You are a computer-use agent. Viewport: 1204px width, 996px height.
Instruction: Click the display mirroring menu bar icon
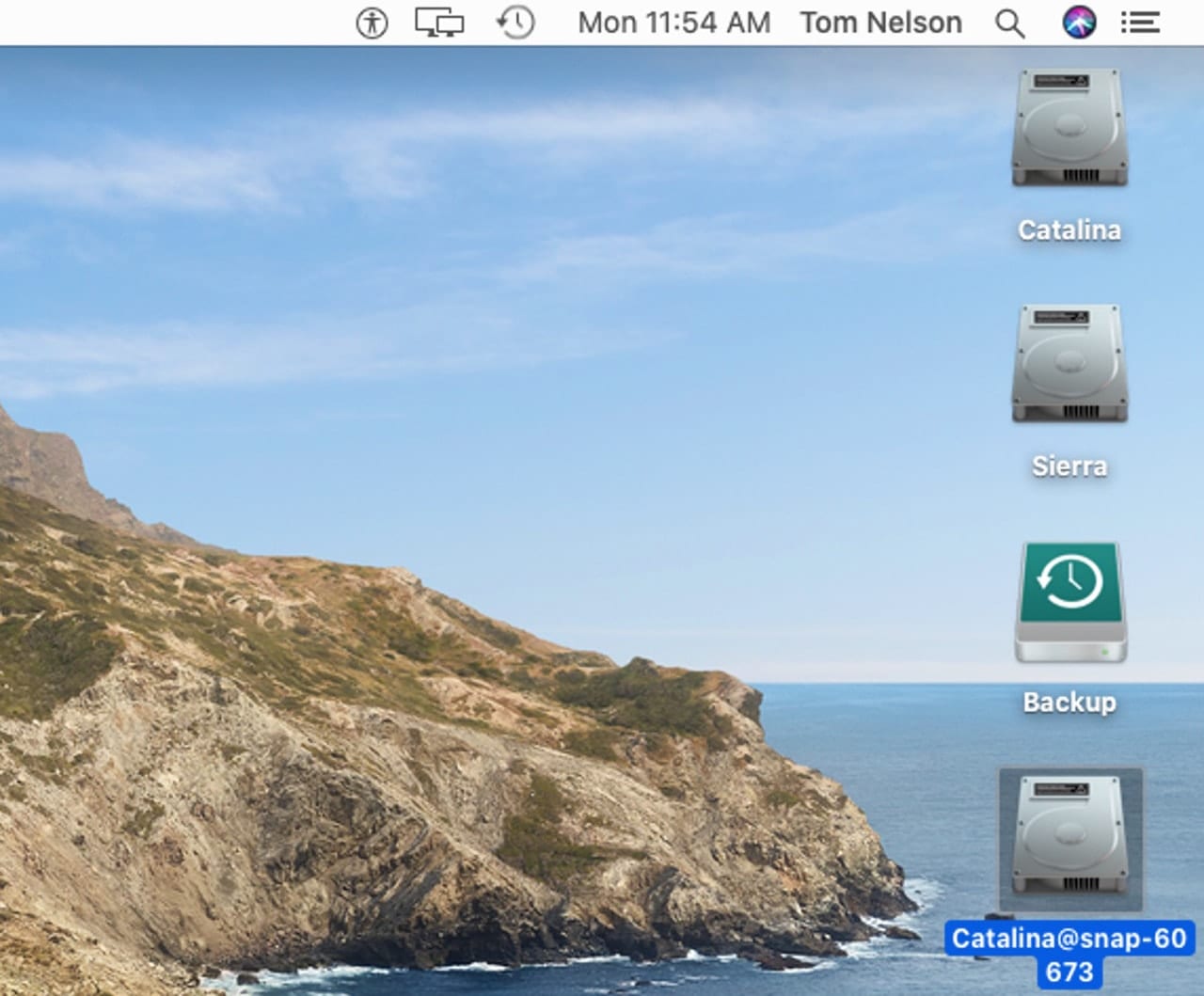click(439, 23)
